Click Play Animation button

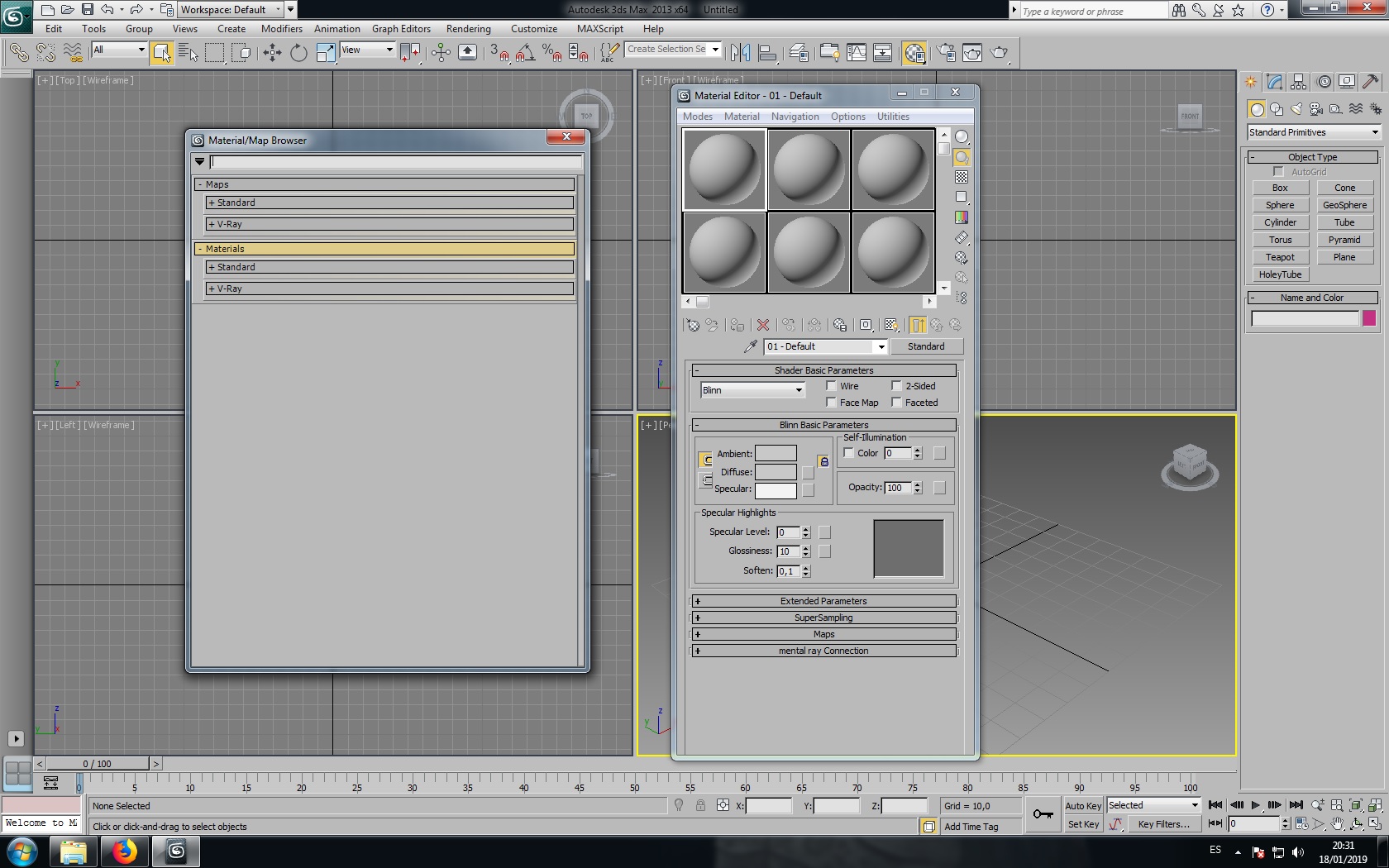(1255, 805)
